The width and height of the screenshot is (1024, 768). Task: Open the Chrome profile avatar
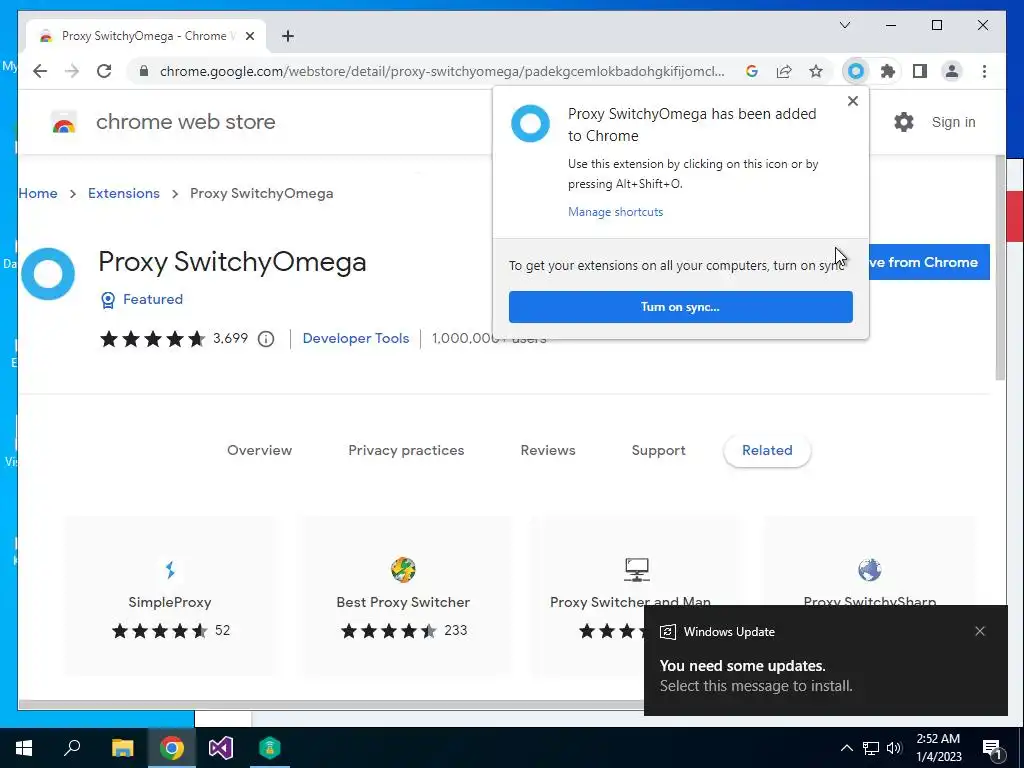[952, 71]
